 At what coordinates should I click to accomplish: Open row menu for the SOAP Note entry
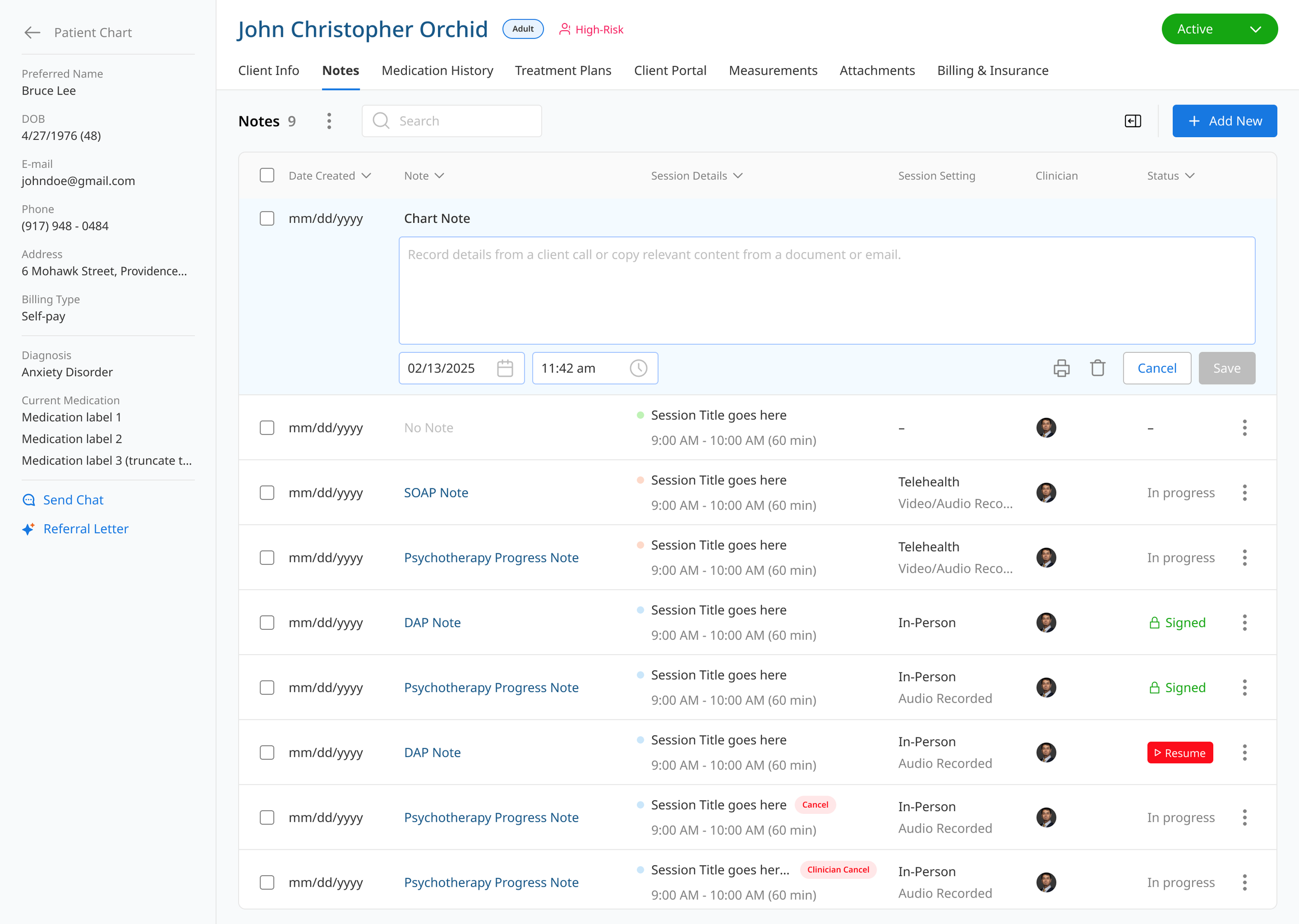pyautogui.click(x=1244, y=493)
